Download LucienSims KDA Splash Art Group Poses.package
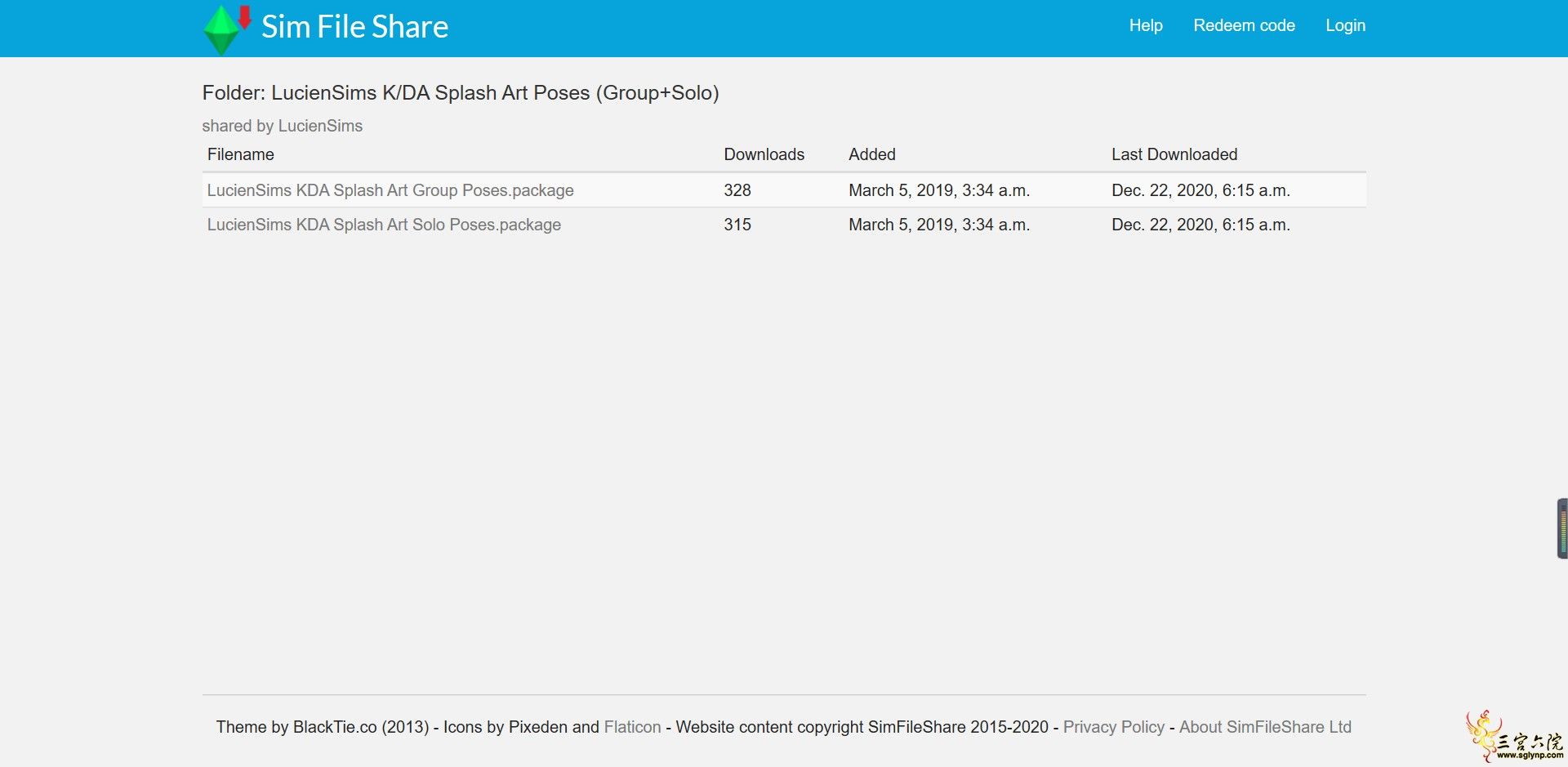Viewport: 1568px width, 767px height. coord(390,190)
